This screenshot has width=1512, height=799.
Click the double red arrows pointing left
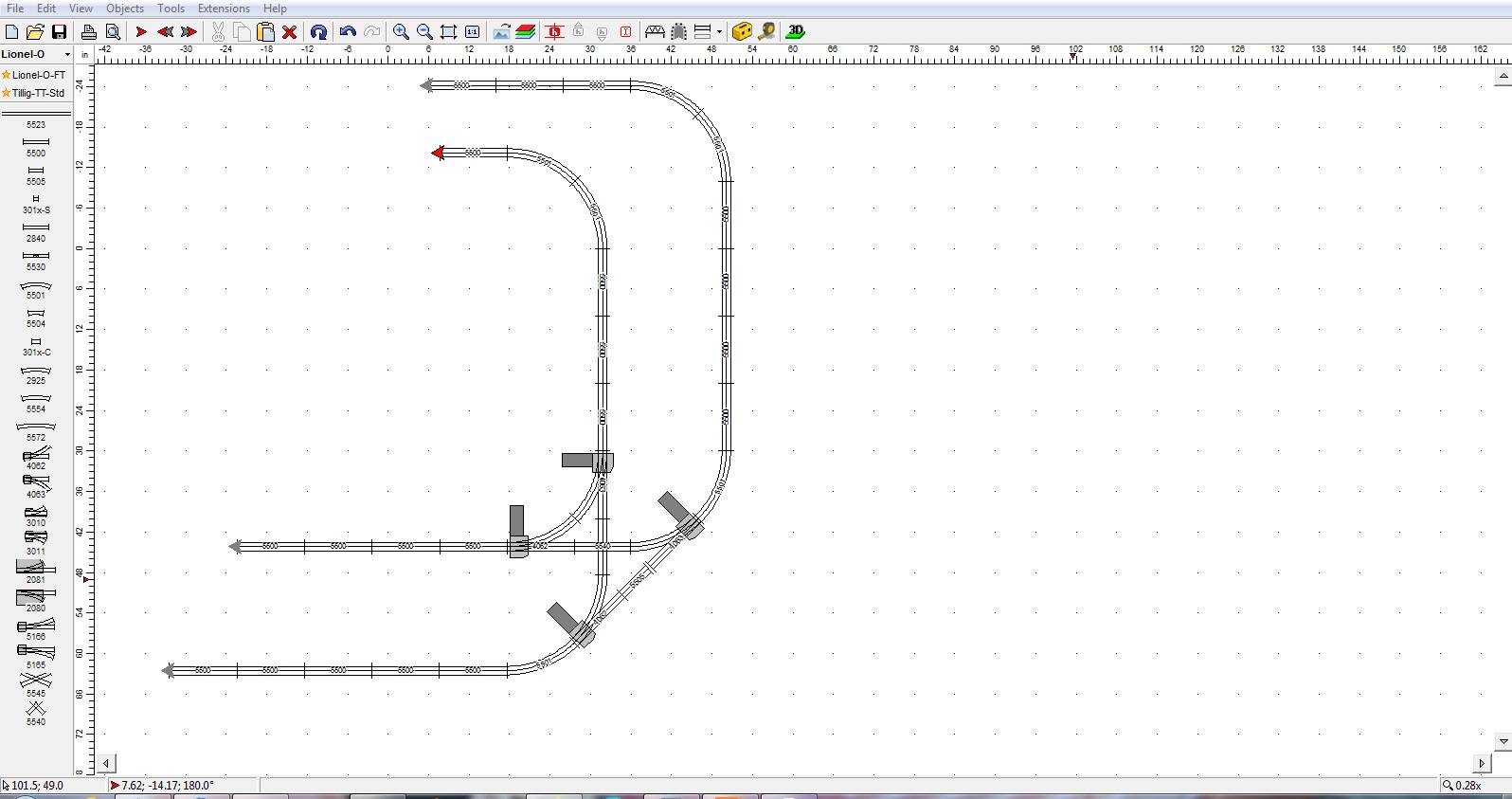tap(165, 31)
